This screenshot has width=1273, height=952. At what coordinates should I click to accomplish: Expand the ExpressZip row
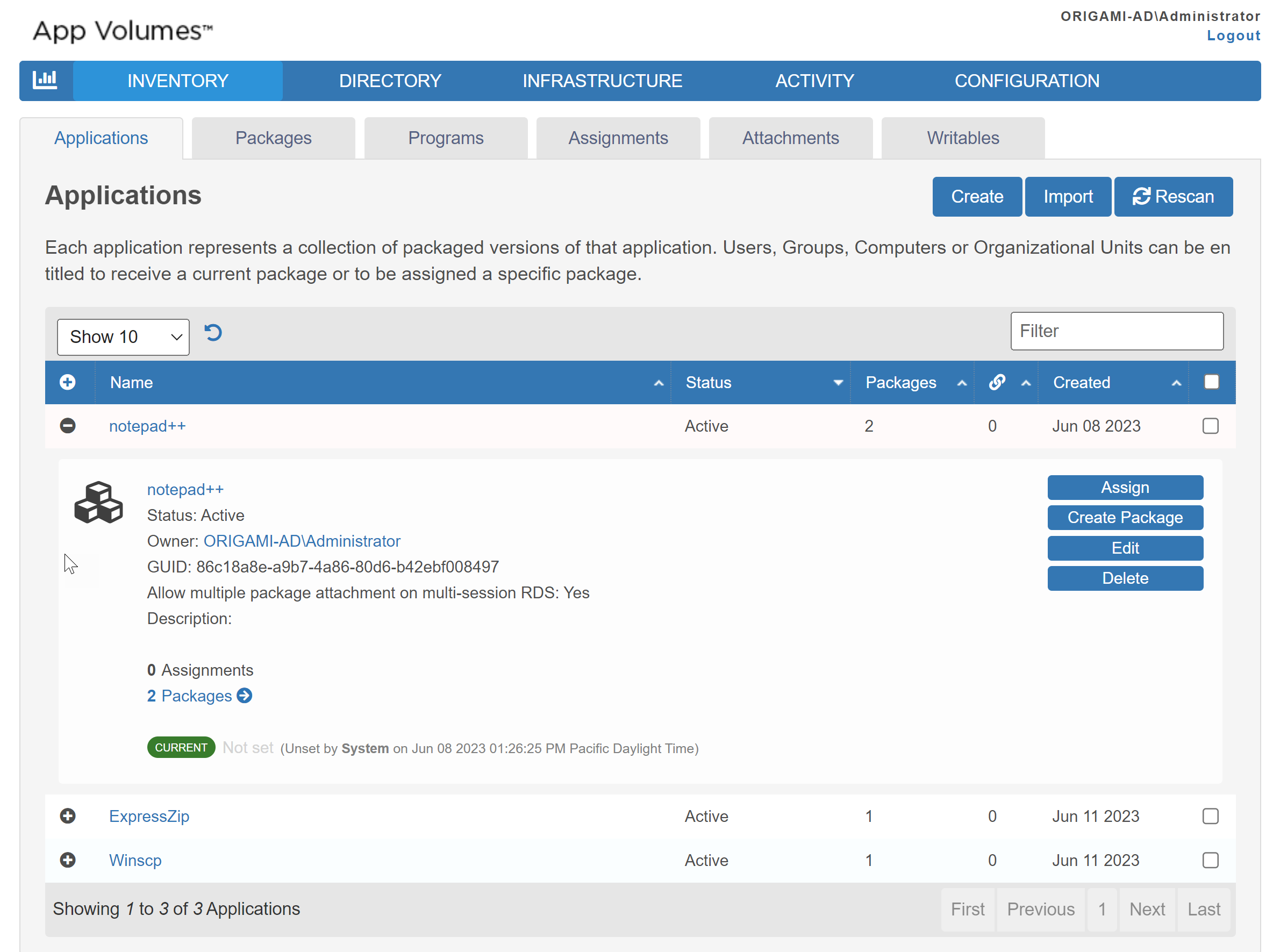[67, 816]
